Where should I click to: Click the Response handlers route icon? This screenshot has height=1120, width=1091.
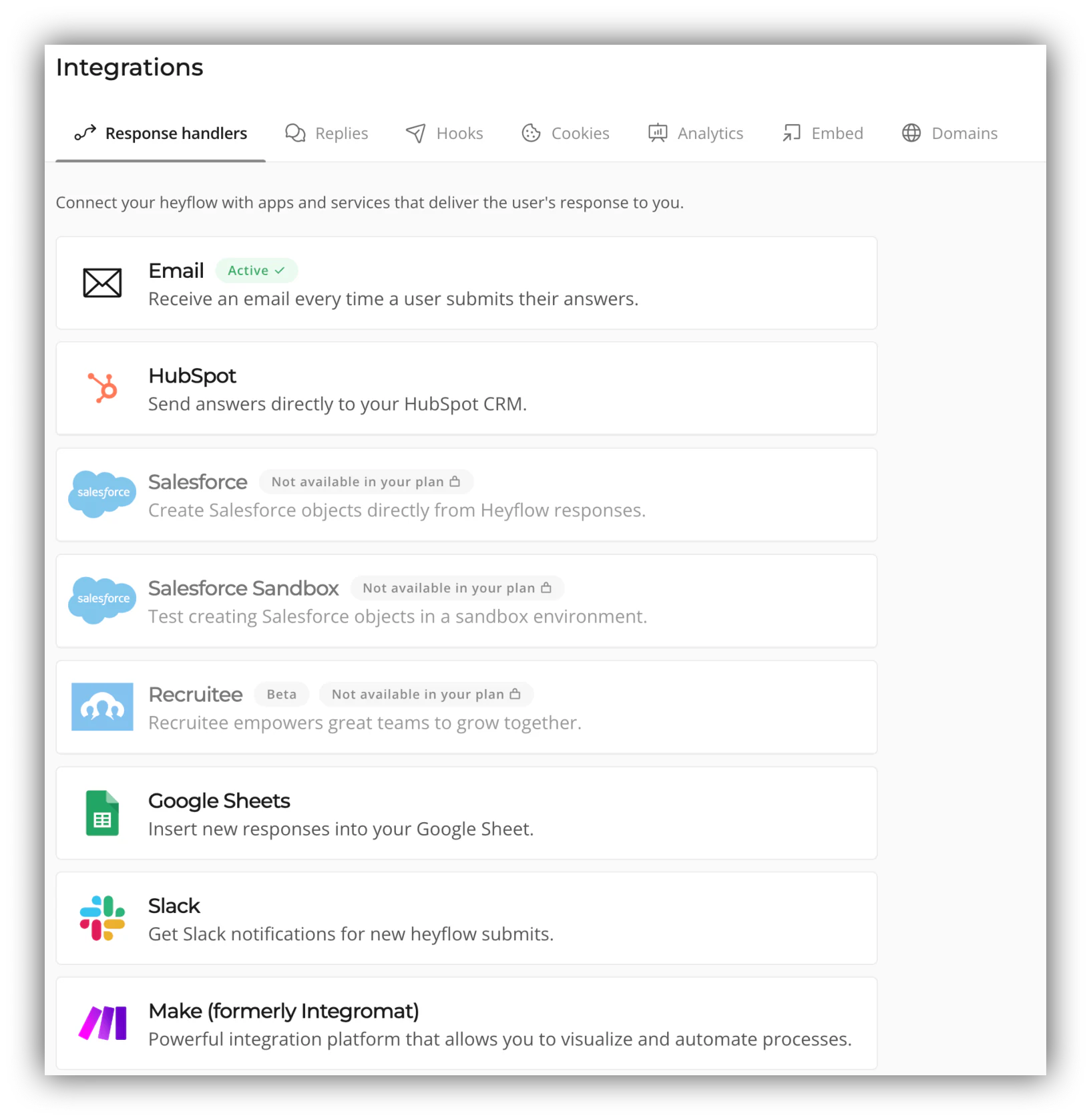pyautogui.click(x=85, y=133)
